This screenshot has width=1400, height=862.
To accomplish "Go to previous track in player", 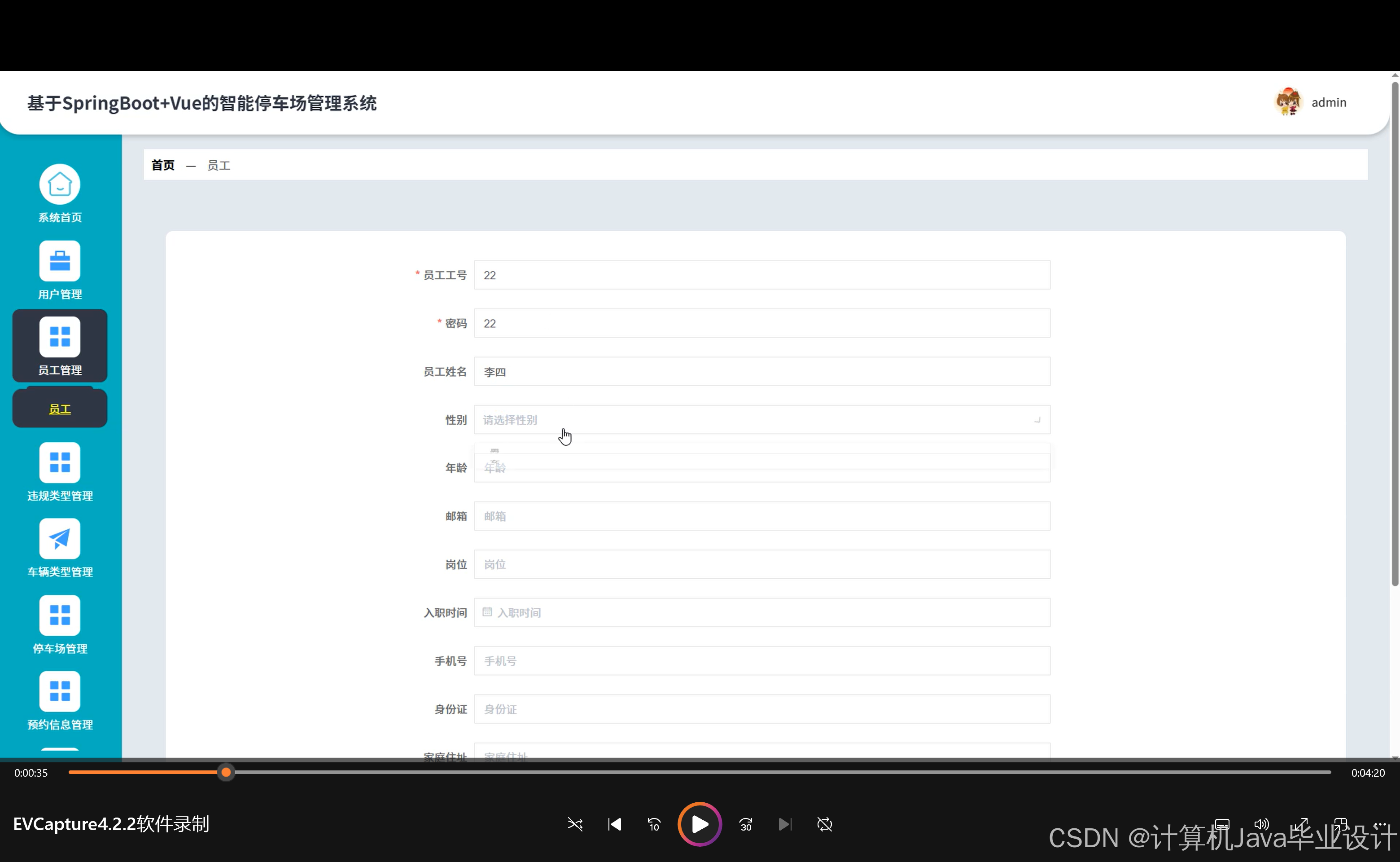I will 615,824.
